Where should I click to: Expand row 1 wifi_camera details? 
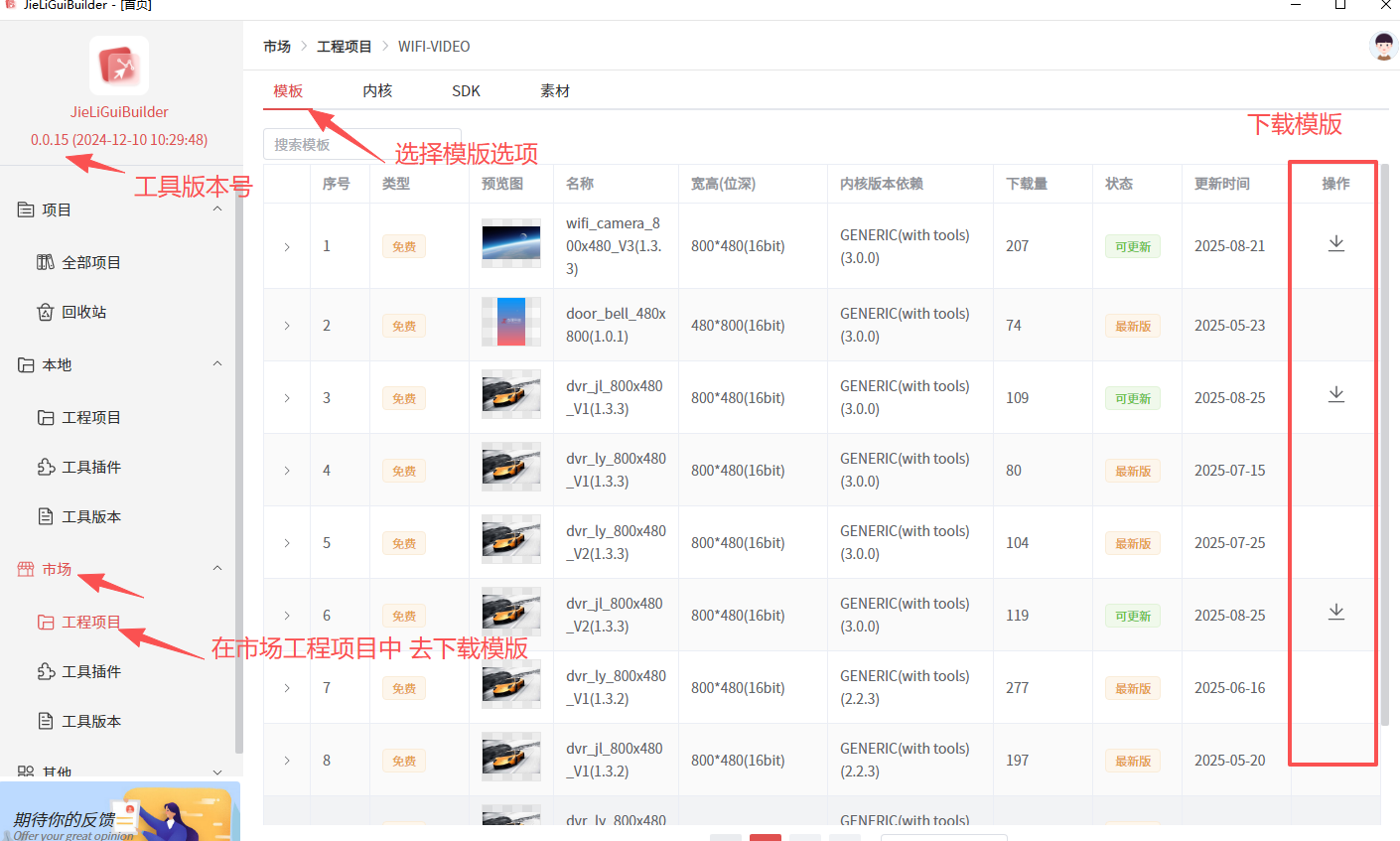coord(287,246)
